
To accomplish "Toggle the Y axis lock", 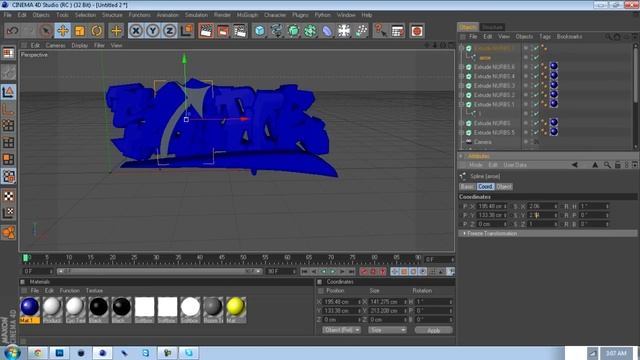I will click(153, 31).
